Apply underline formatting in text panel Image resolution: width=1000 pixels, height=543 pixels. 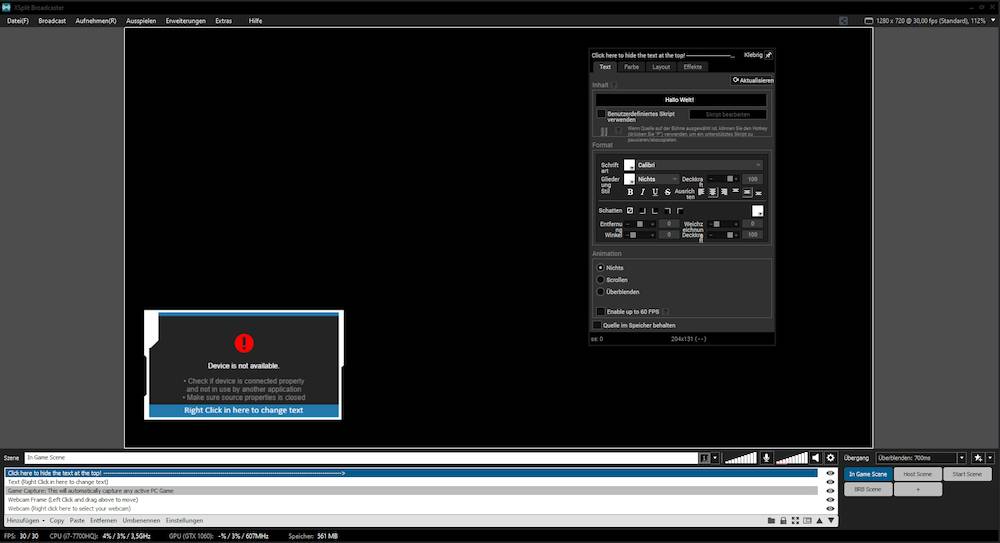[655, 192]
